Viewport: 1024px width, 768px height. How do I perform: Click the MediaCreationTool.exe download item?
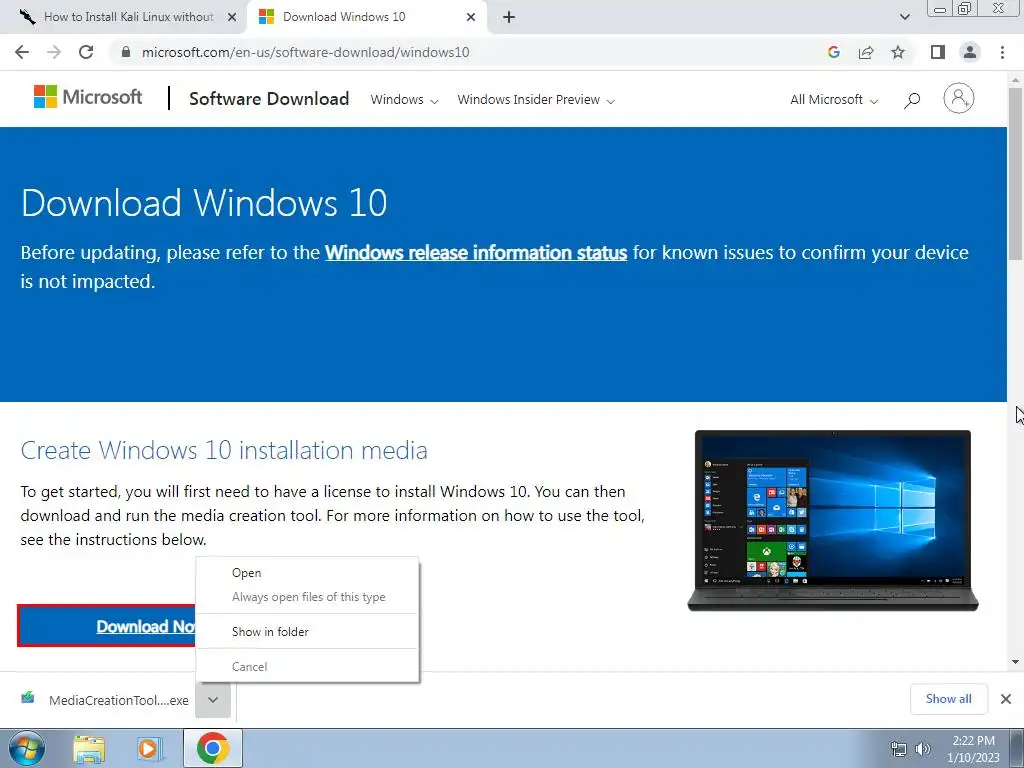(104, 700)
